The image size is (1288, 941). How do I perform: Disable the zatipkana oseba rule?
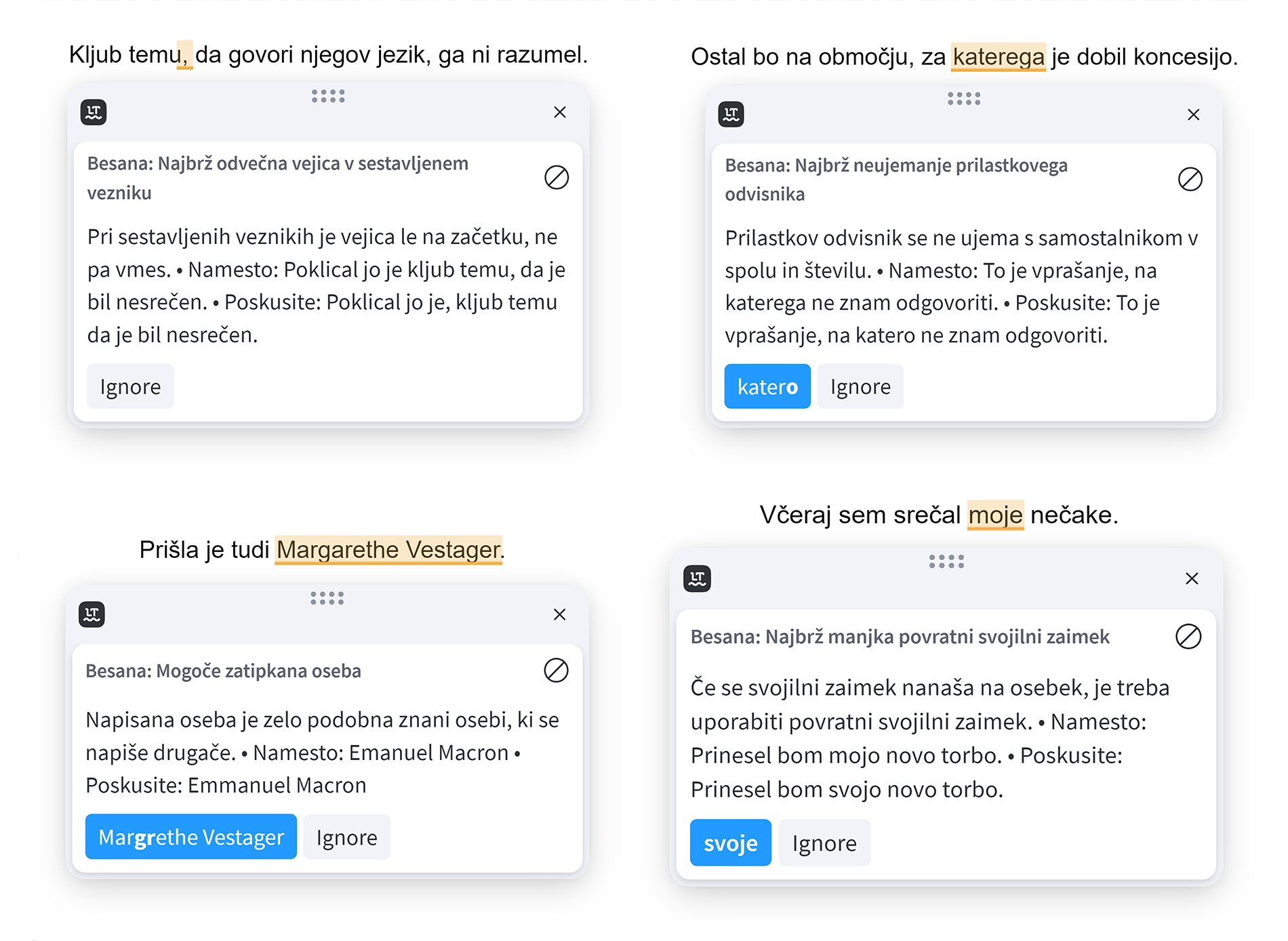pyautogui.click(x=556, y=670)
